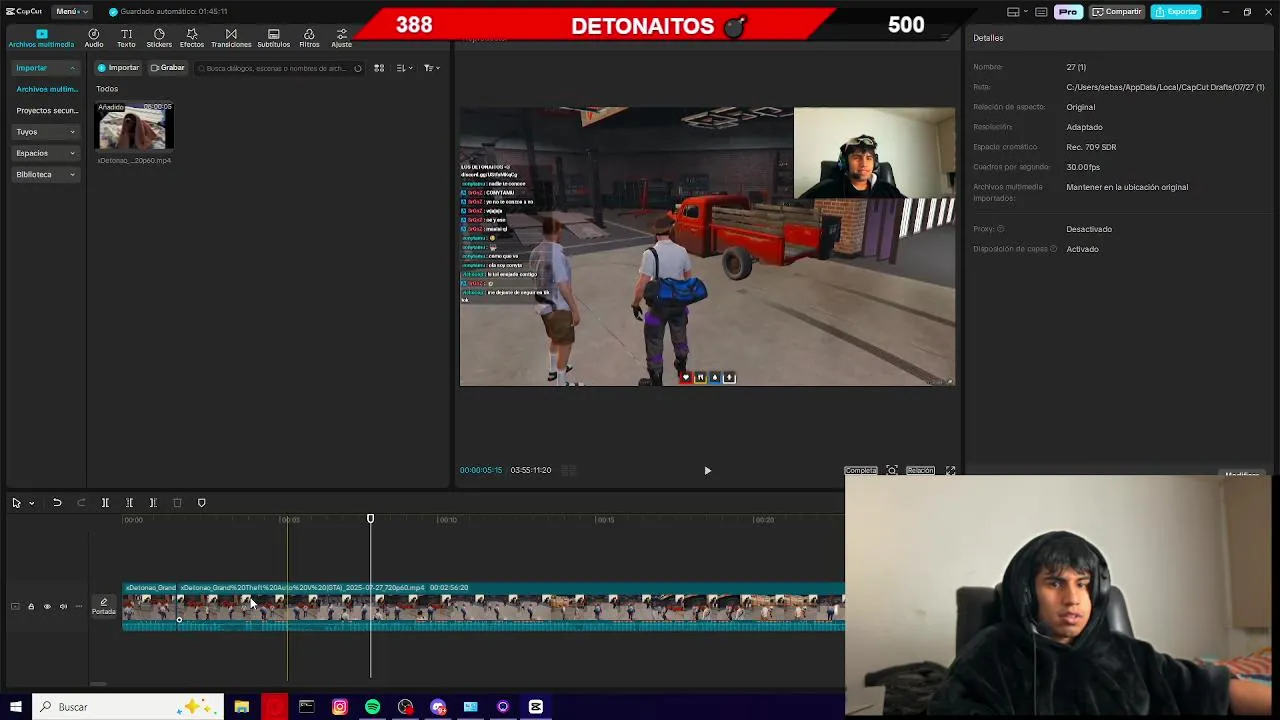Open Spotify from taskbar
This screenshot has height=720, width=1280.
[372, 707]
